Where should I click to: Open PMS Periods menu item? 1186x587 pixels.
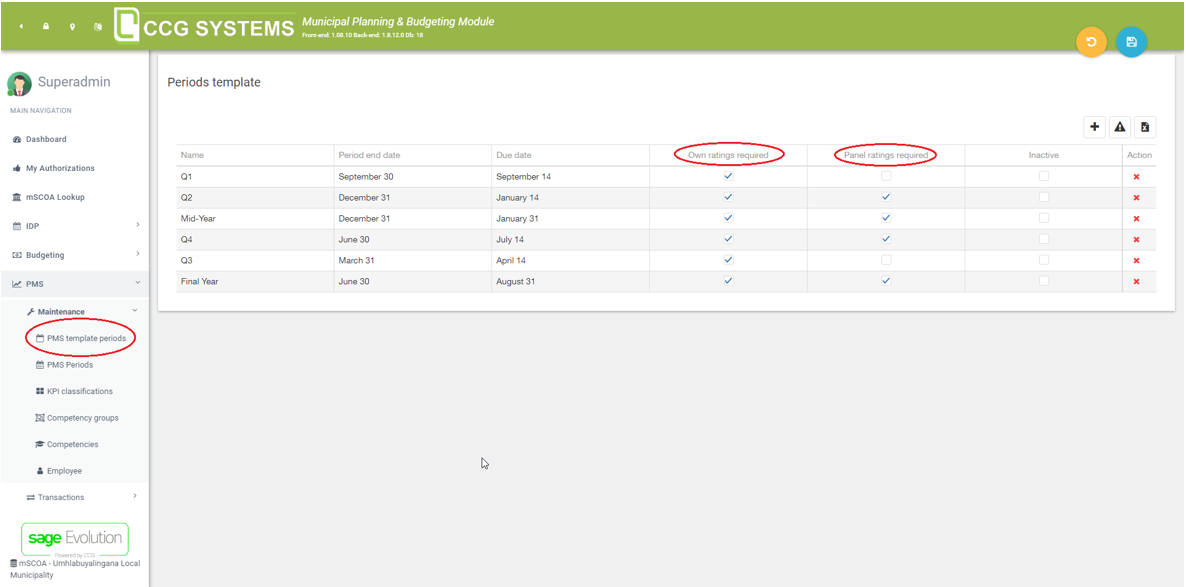point(70,365)
